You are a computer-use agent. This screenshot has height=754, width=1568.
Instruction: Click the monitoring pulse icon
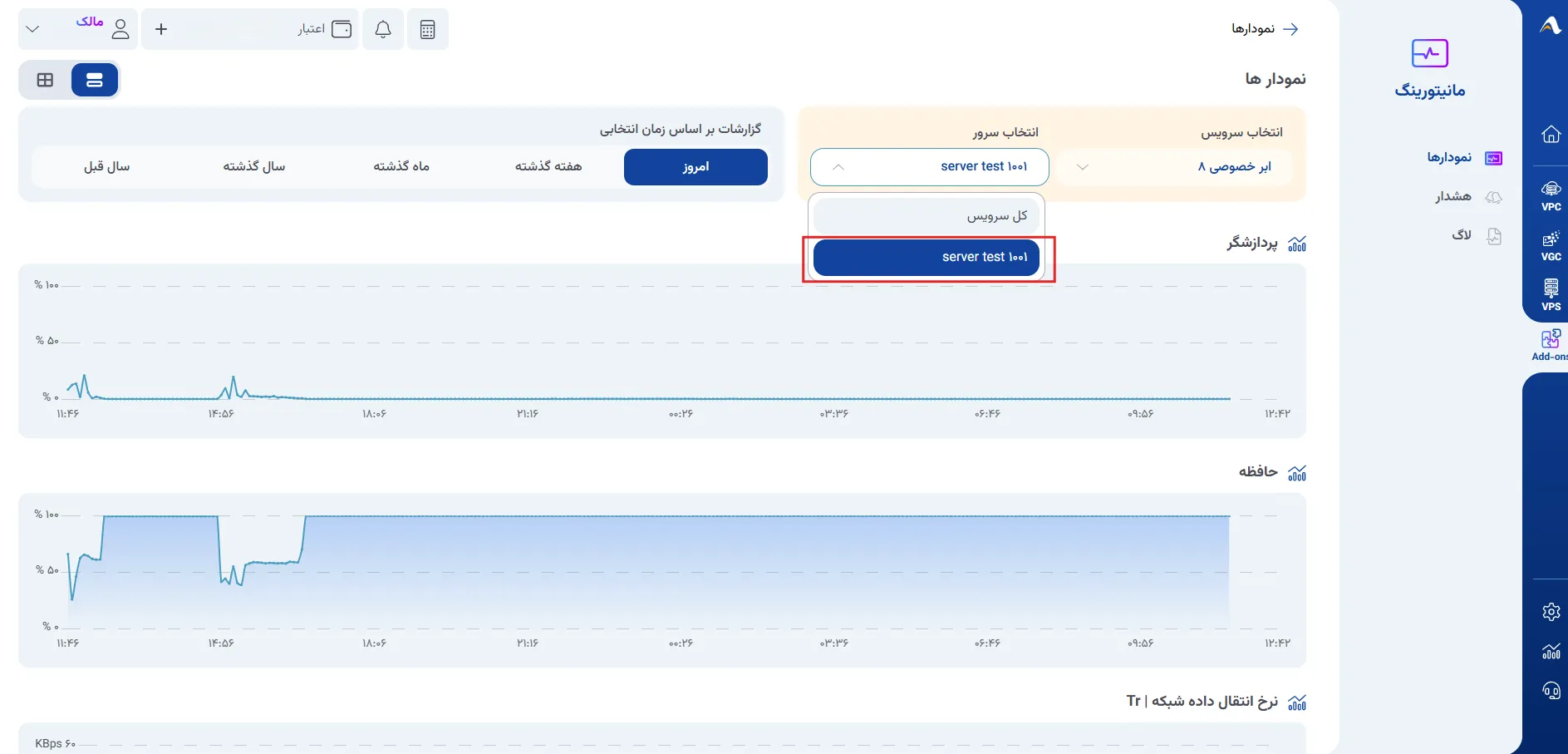click(x=1430, y=53)
